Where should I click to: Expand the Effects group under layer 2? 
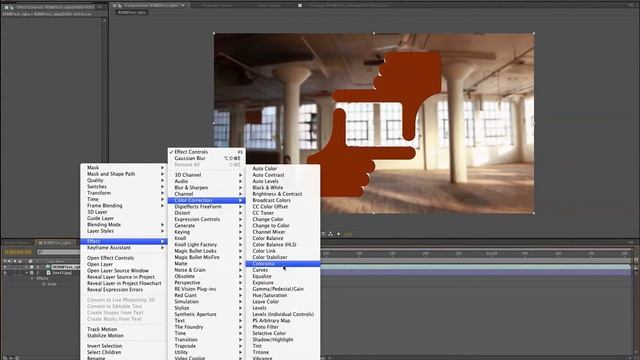pyautogui.click(x=32, y=278)
